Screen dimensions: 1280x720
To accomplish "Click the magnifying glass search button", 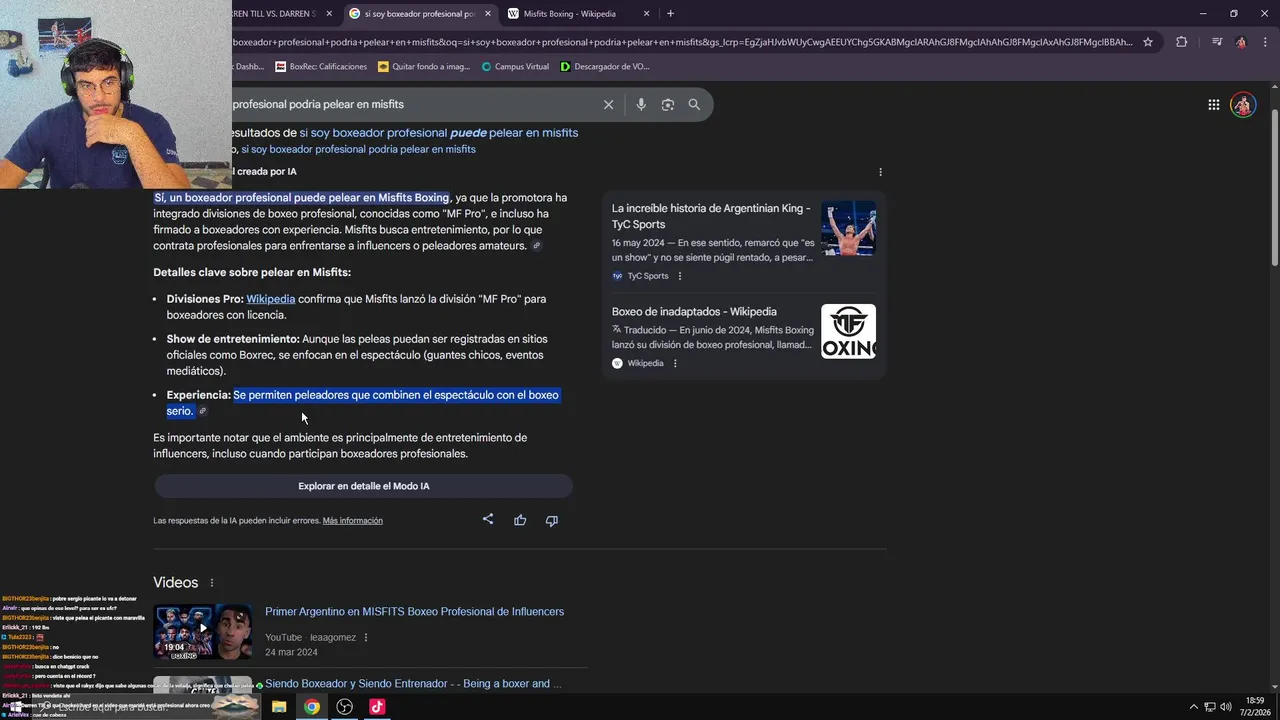I will point(694,104).
